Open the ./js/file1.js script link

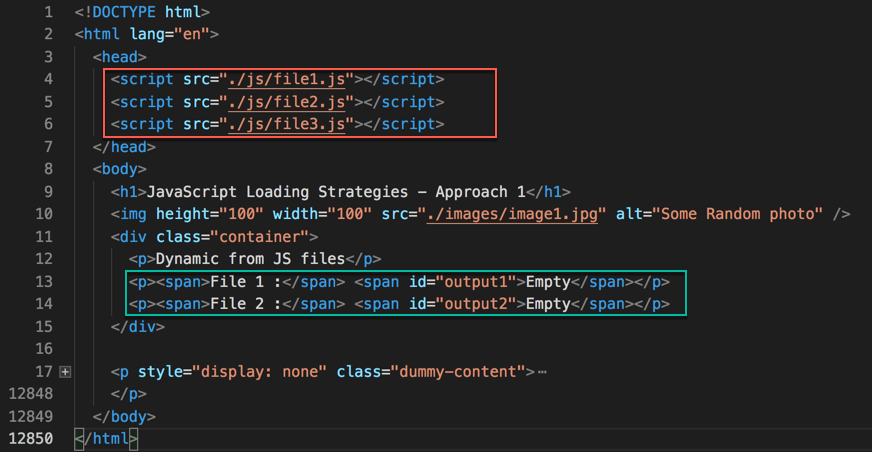tap(286, 80)
